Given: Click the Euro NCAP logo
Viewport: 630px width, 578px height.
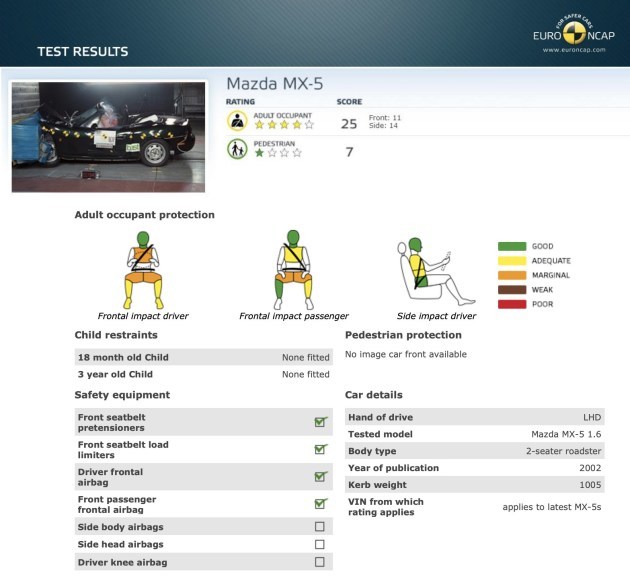Looking at the screenshot, I should click(574, 31).
